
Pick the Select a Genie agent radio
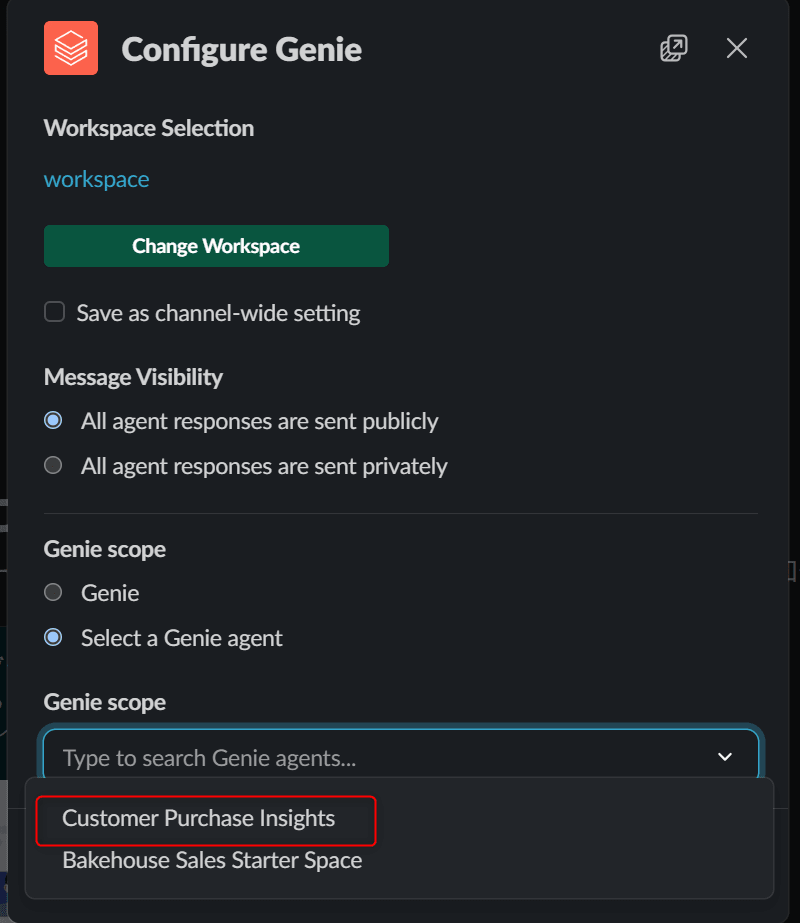point(53,638)
